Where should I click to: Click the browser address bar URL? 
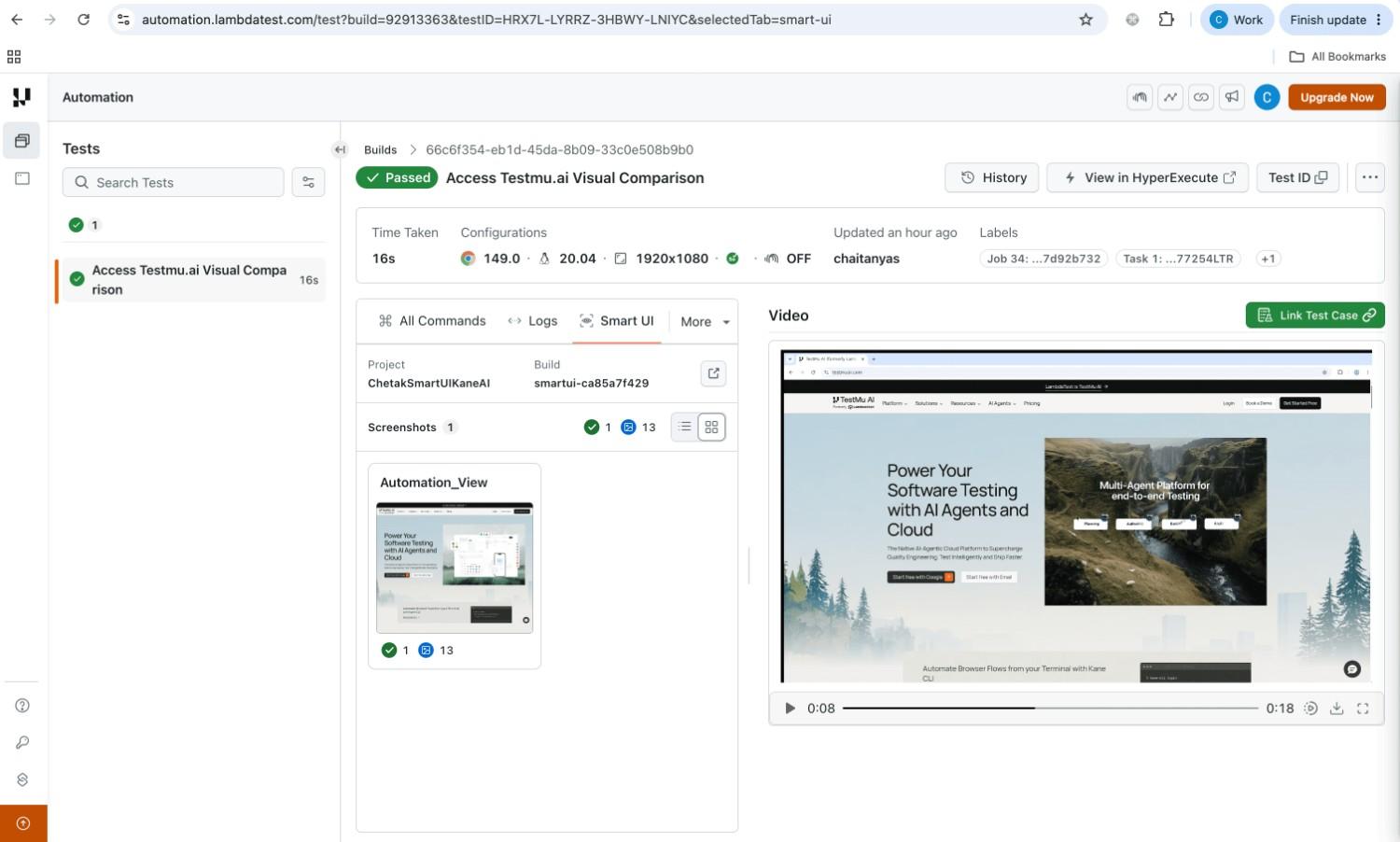tap(486, 20)
